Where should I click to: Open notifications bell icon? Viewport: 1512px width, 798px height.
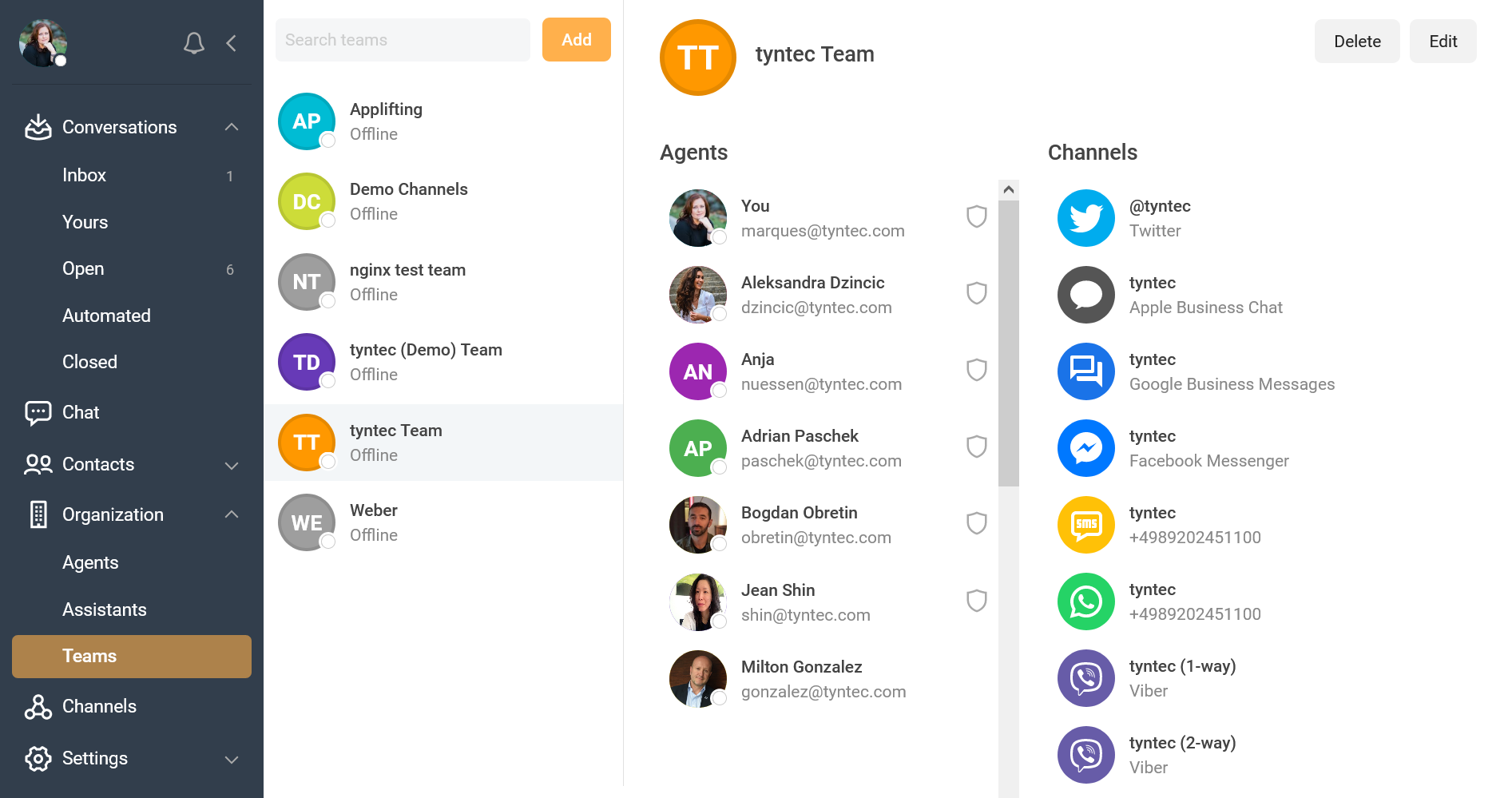[194, 43]
